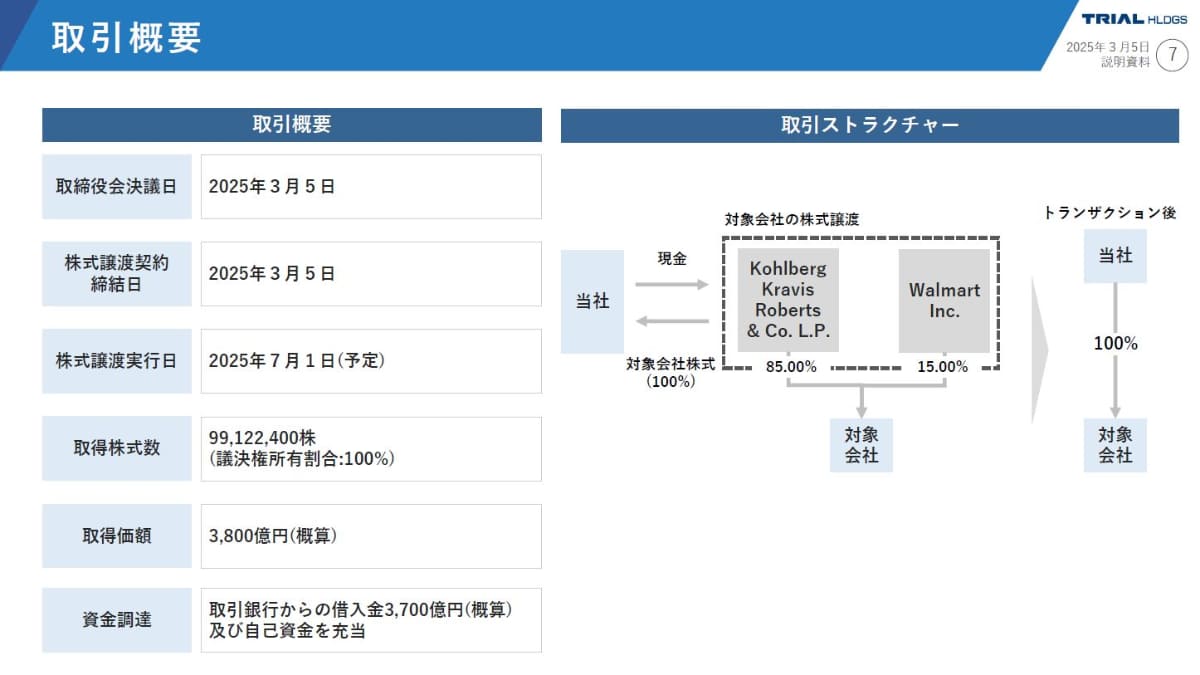Image resolution: width=1200 pixels, height=675 pixels.
Task: Click the TRIAL HLDGS logo
Action: [1133, 19]
